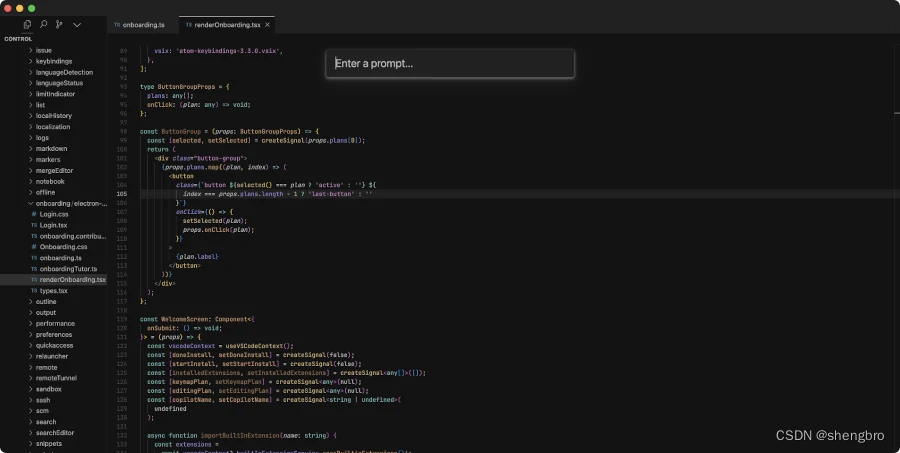Open the Explorer files view icon
Viewport: 900px width, 453px height.
pos(27,25)
